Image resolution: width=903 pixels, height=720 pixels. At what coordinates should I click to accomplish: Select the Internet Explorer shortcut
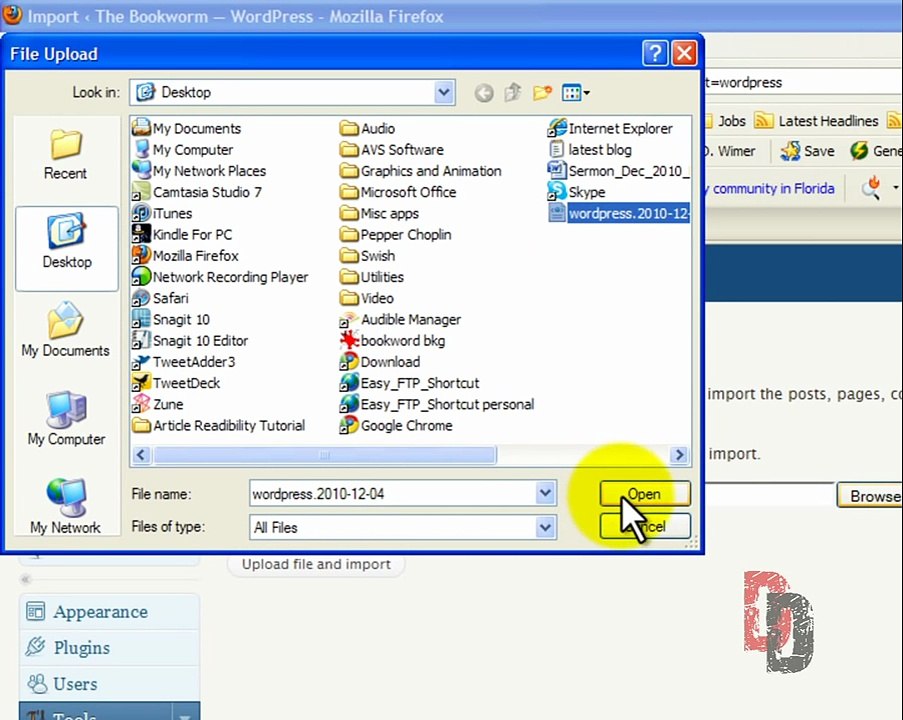610,128
